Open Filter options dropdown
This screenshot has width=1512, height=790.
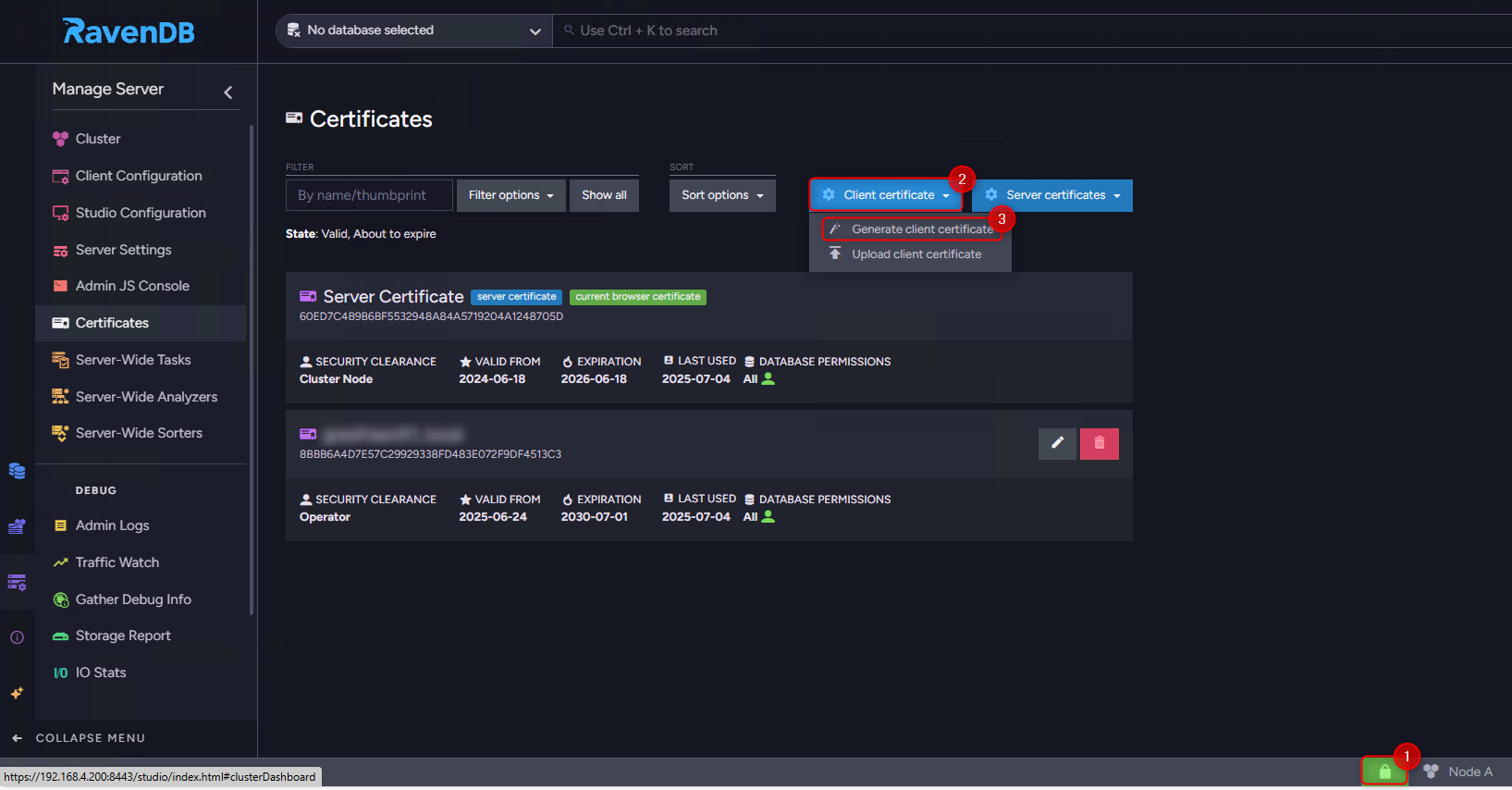[511, 195]
